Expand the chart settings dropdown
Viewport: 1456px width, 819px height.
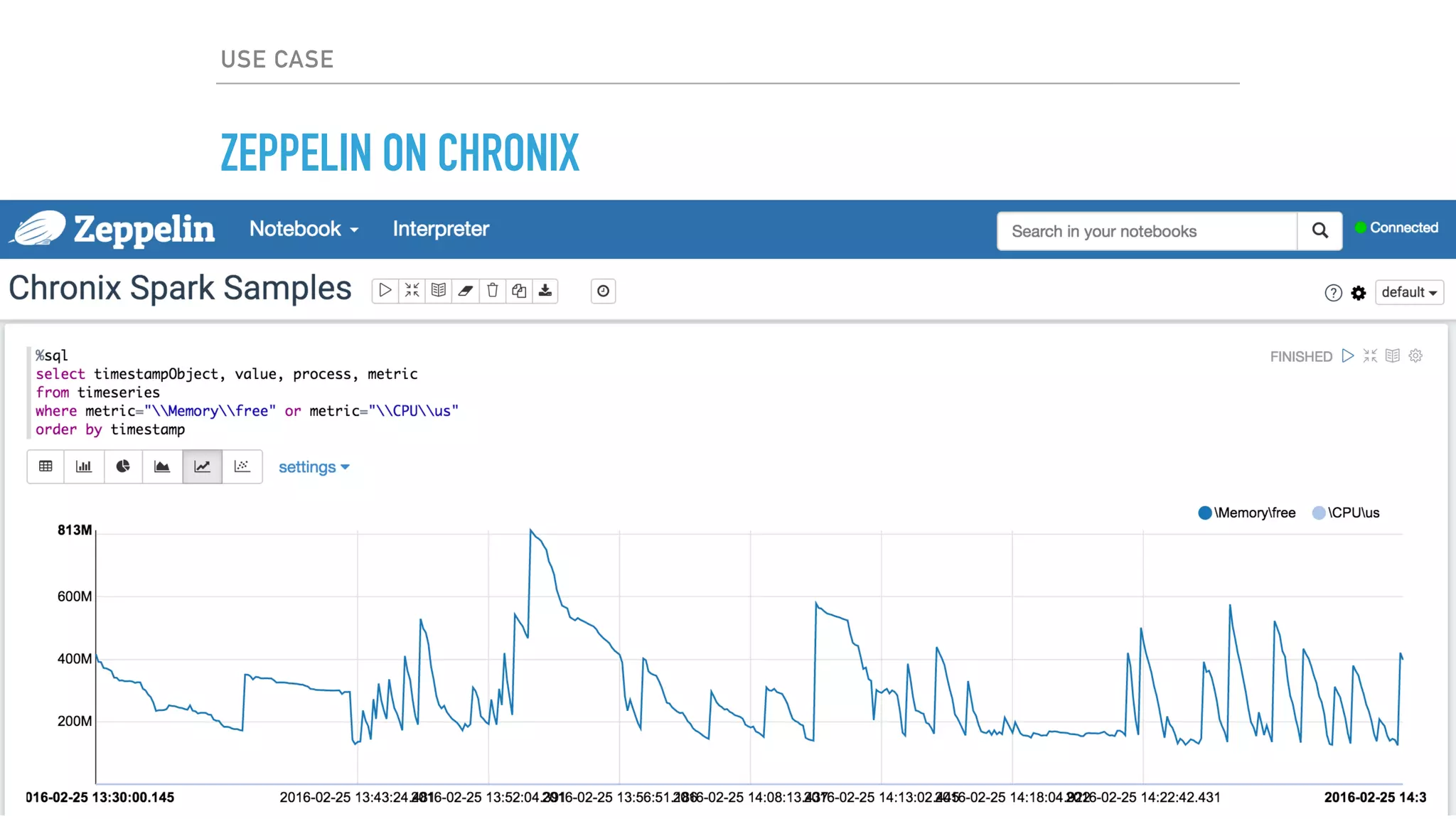coord(314,467)
